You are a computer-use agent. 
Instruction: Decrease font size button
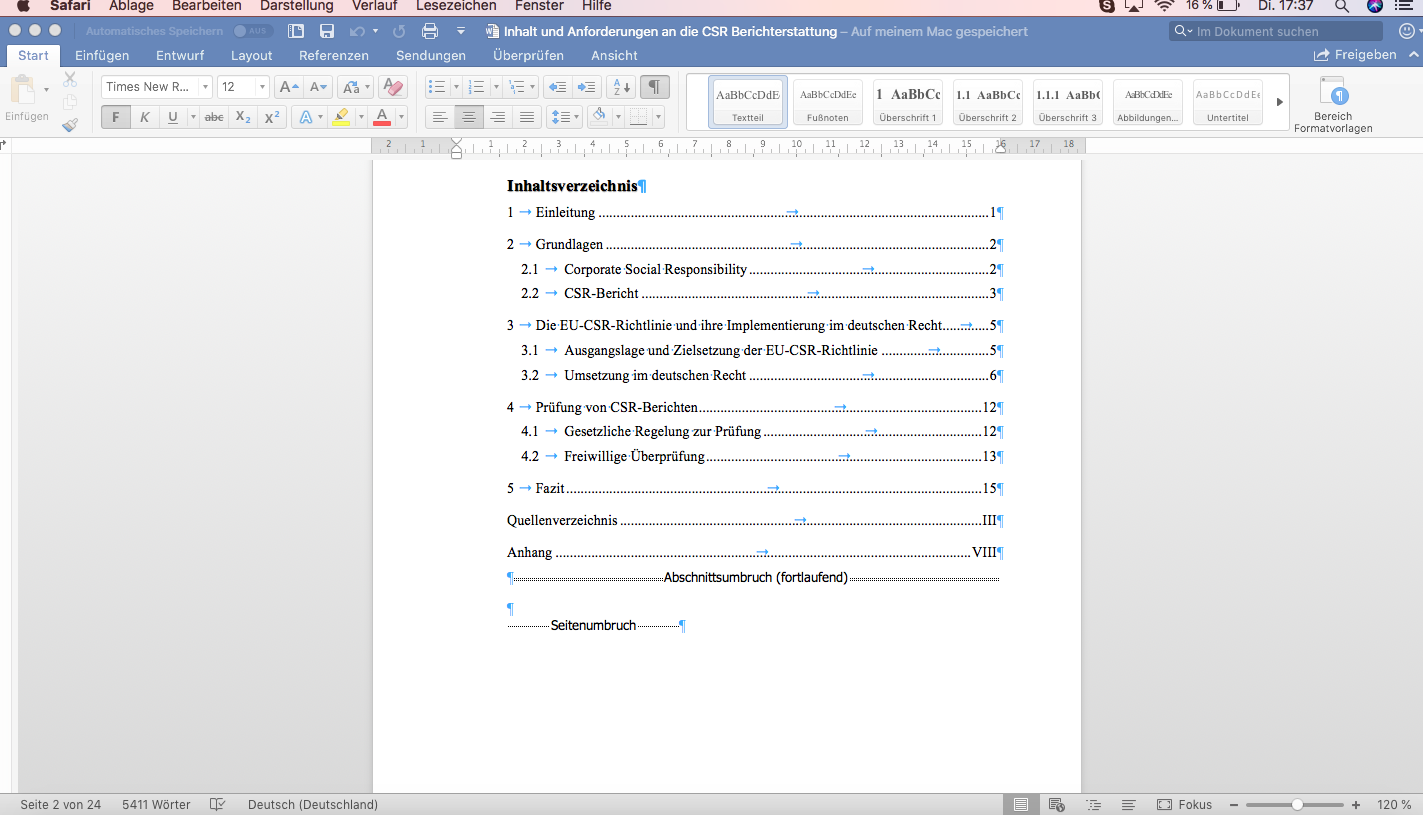click(318, 87)
